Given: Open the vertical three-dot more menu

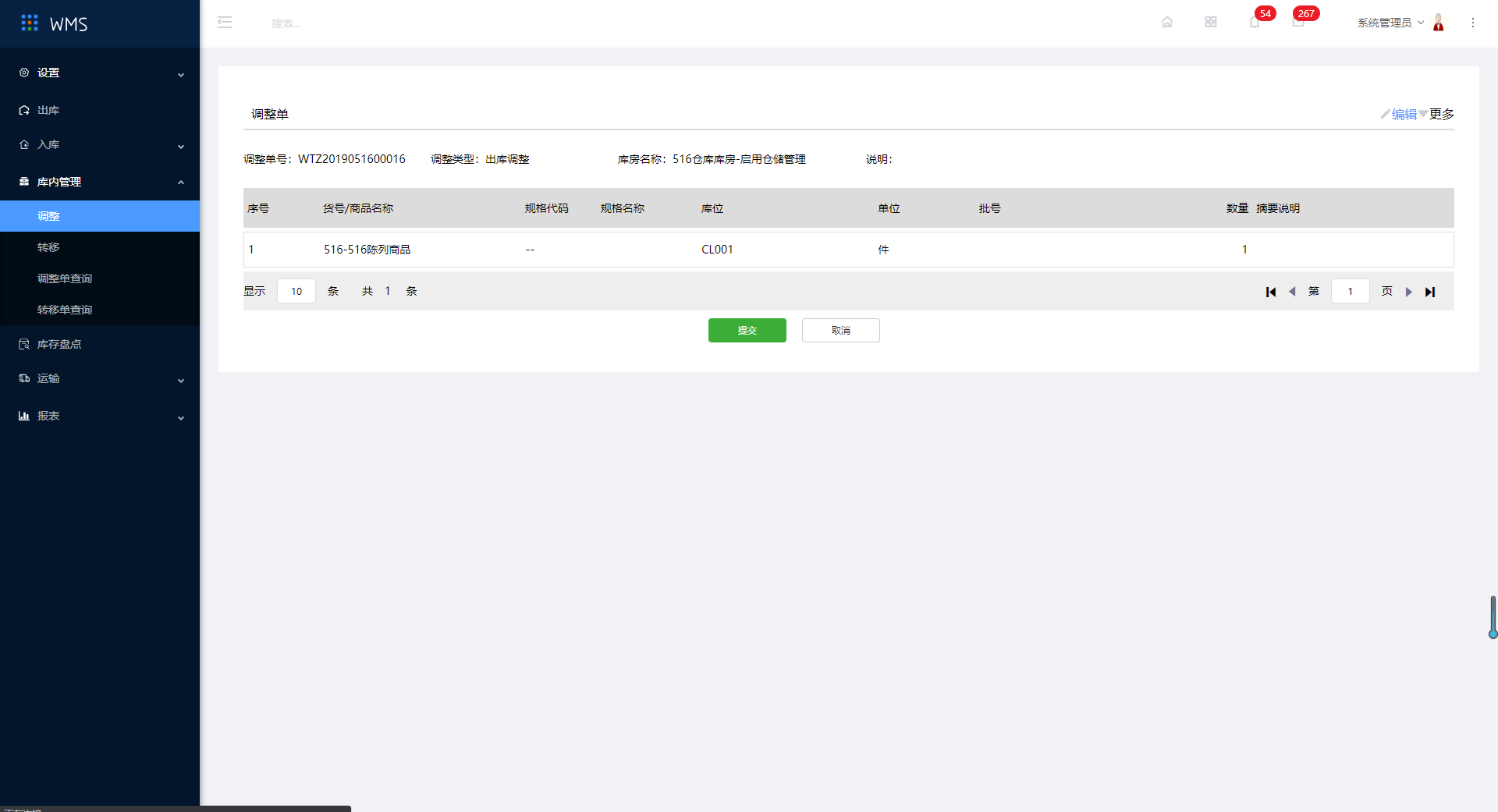Looking at the screenshot, I should tap(1473, 23).
